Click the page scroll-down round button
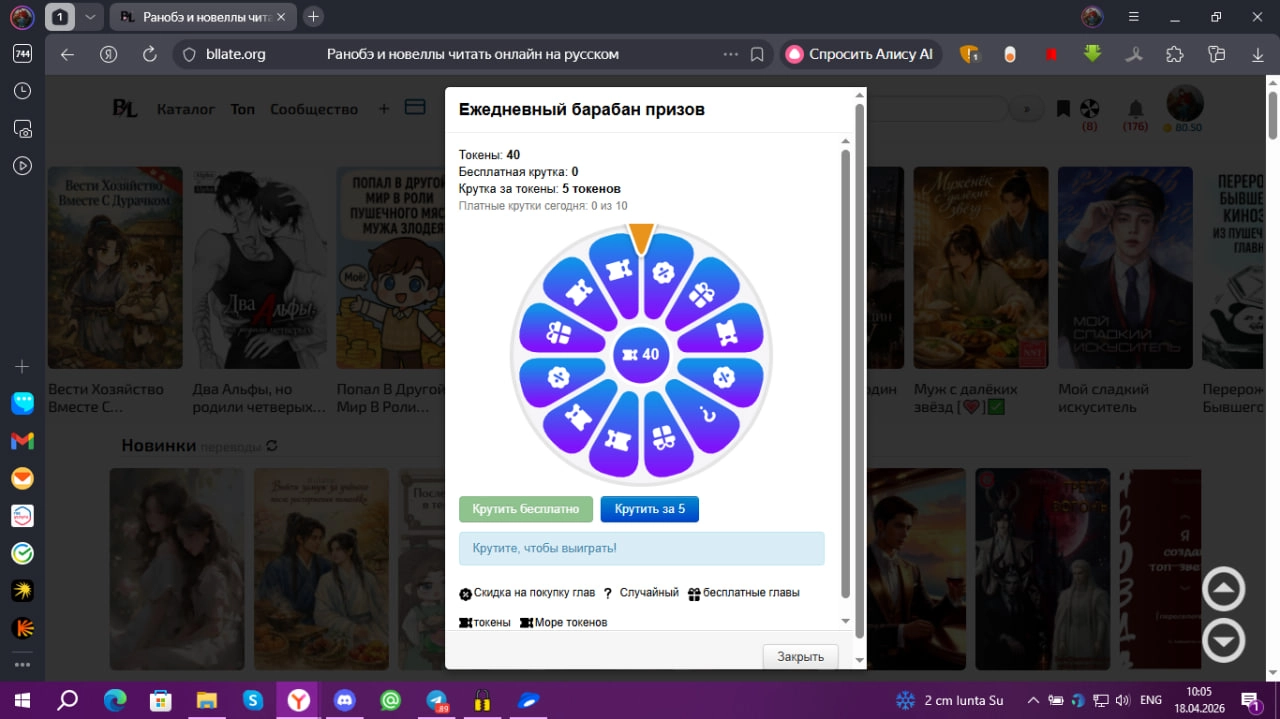Image resolution: width=1280 pixels, height=719 pixels. click(x=1223, y=640)
